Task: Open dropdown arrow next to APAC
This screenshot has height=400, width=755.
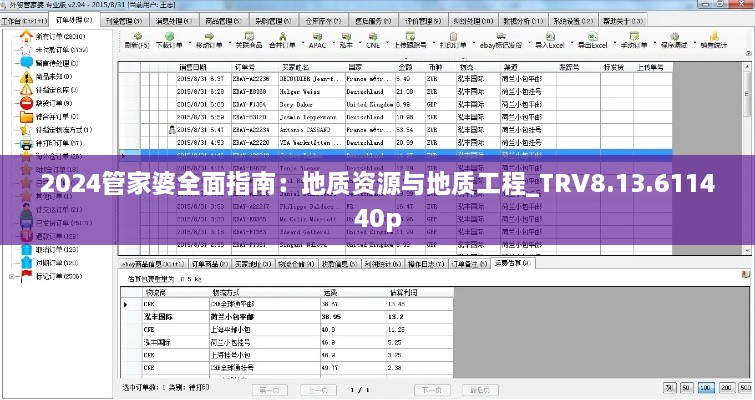Action: [x=333, y=41]
